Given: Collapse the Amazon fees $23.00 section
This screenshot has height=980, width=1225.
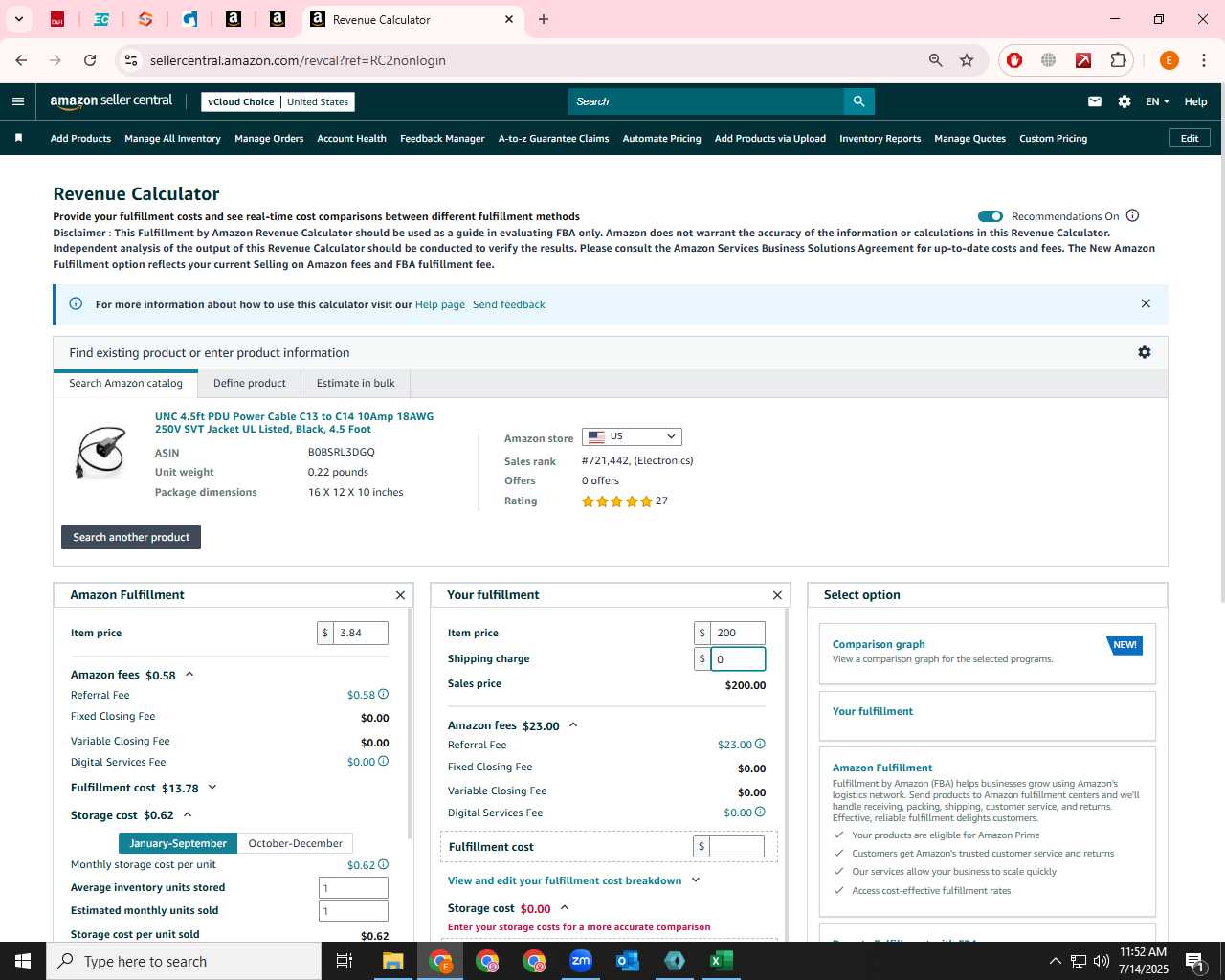Looking at the screenshot, I should coord(573,724).
